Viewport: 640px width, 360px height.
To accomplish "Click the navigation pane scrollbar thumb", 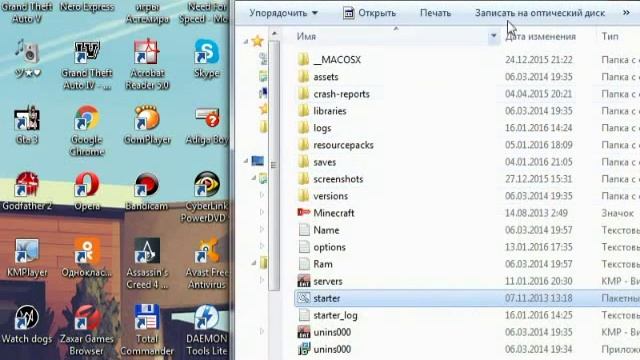I will click(274, 164).
